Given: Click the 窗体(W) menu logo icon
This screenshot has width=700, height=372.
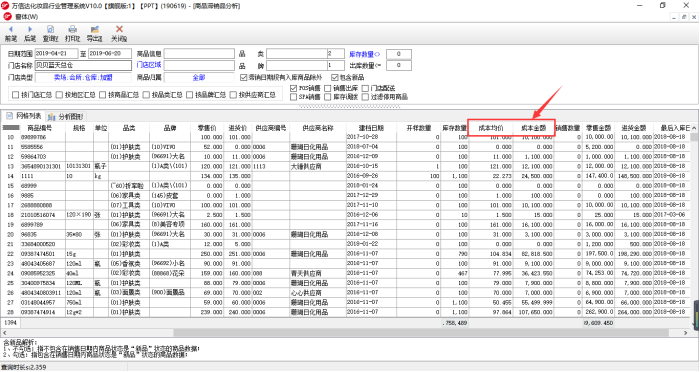Looking at the screenshot, I should pos(8,17).
